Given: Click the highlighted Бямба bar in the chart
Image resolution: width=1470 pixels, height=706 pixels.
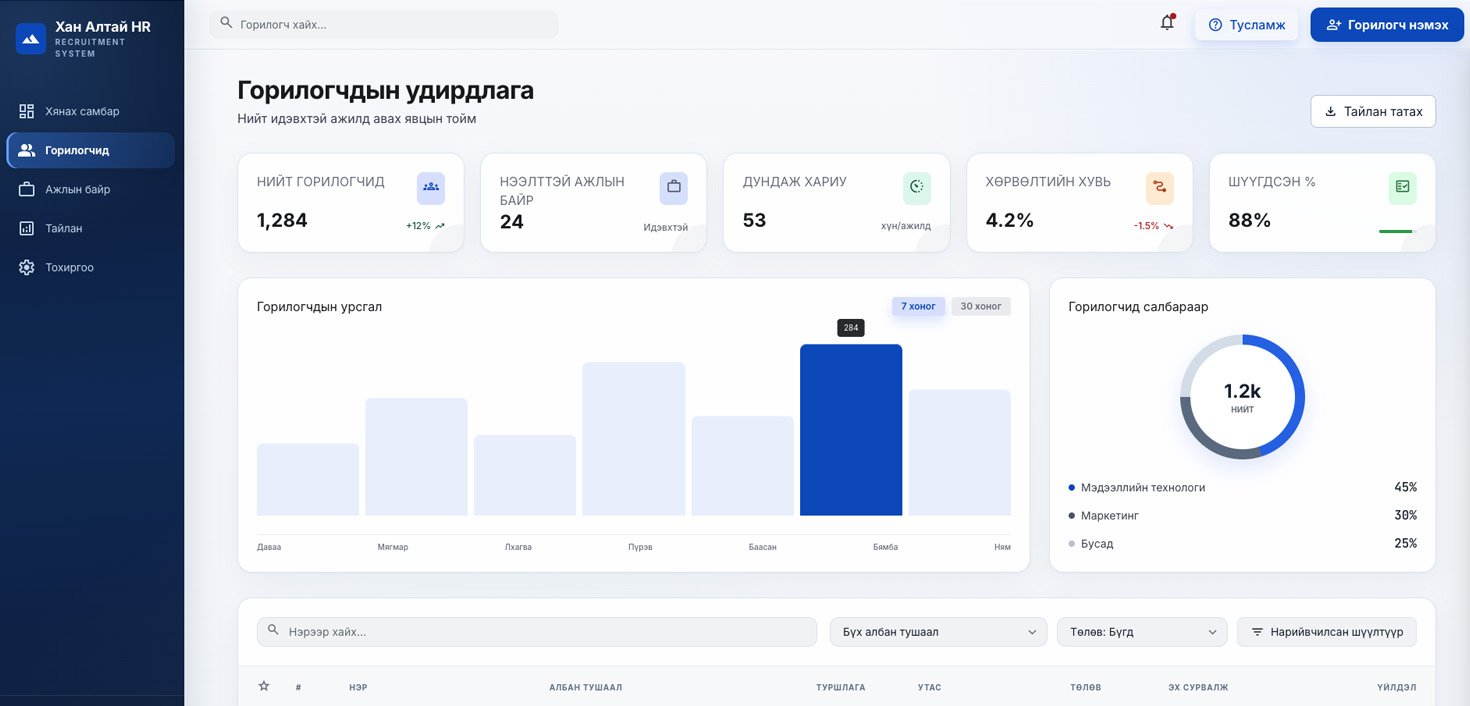Looking at the screenshot, I should tap(851, 430).
